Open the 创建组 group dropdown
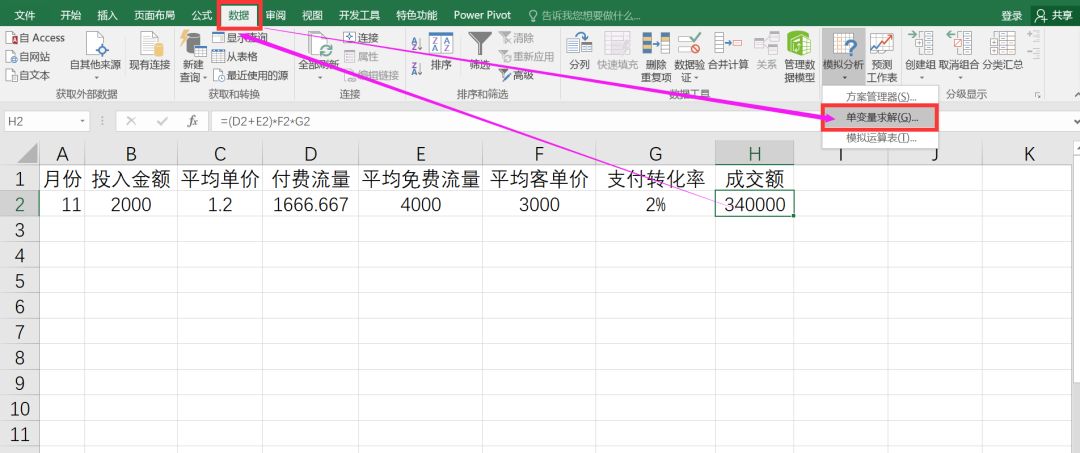 (x=920, y=56)
